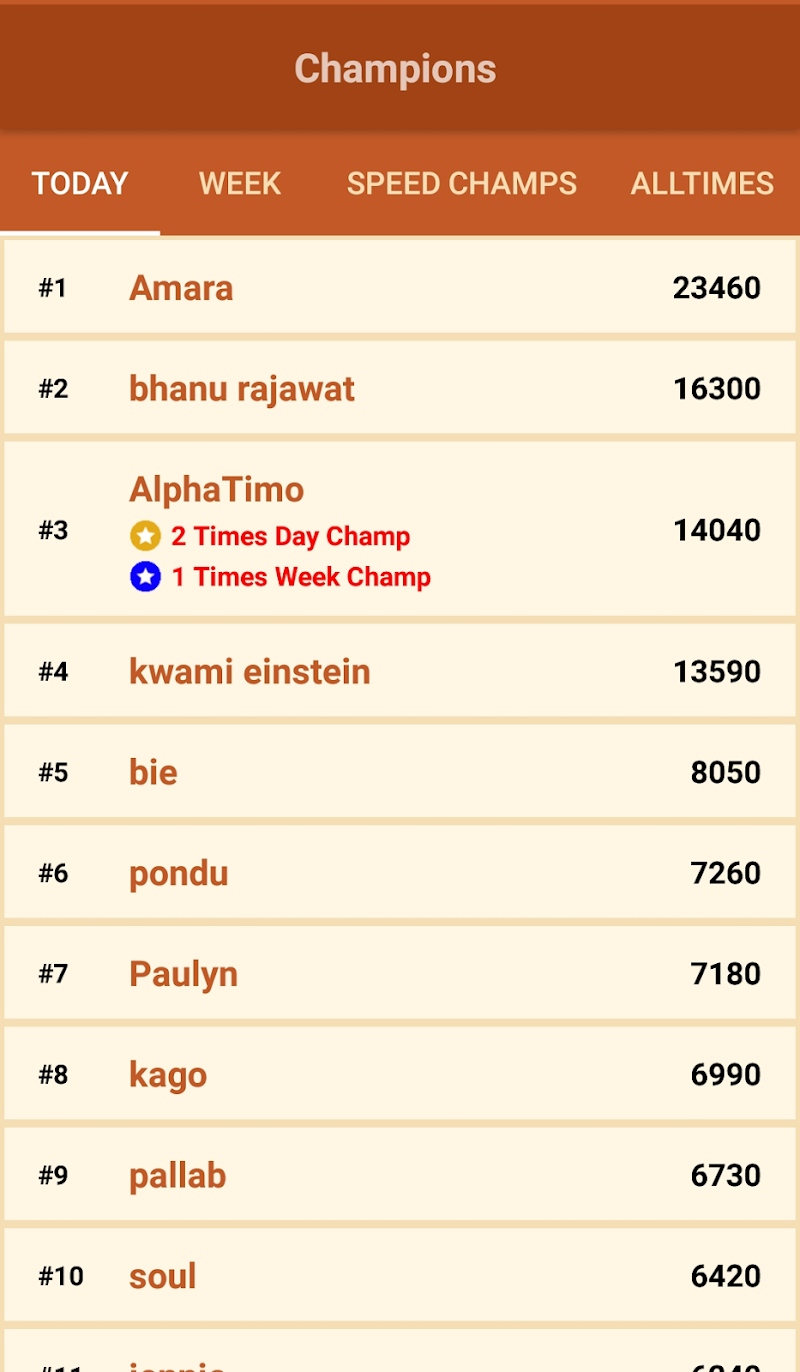Open kwami einstein's entry

249,671
